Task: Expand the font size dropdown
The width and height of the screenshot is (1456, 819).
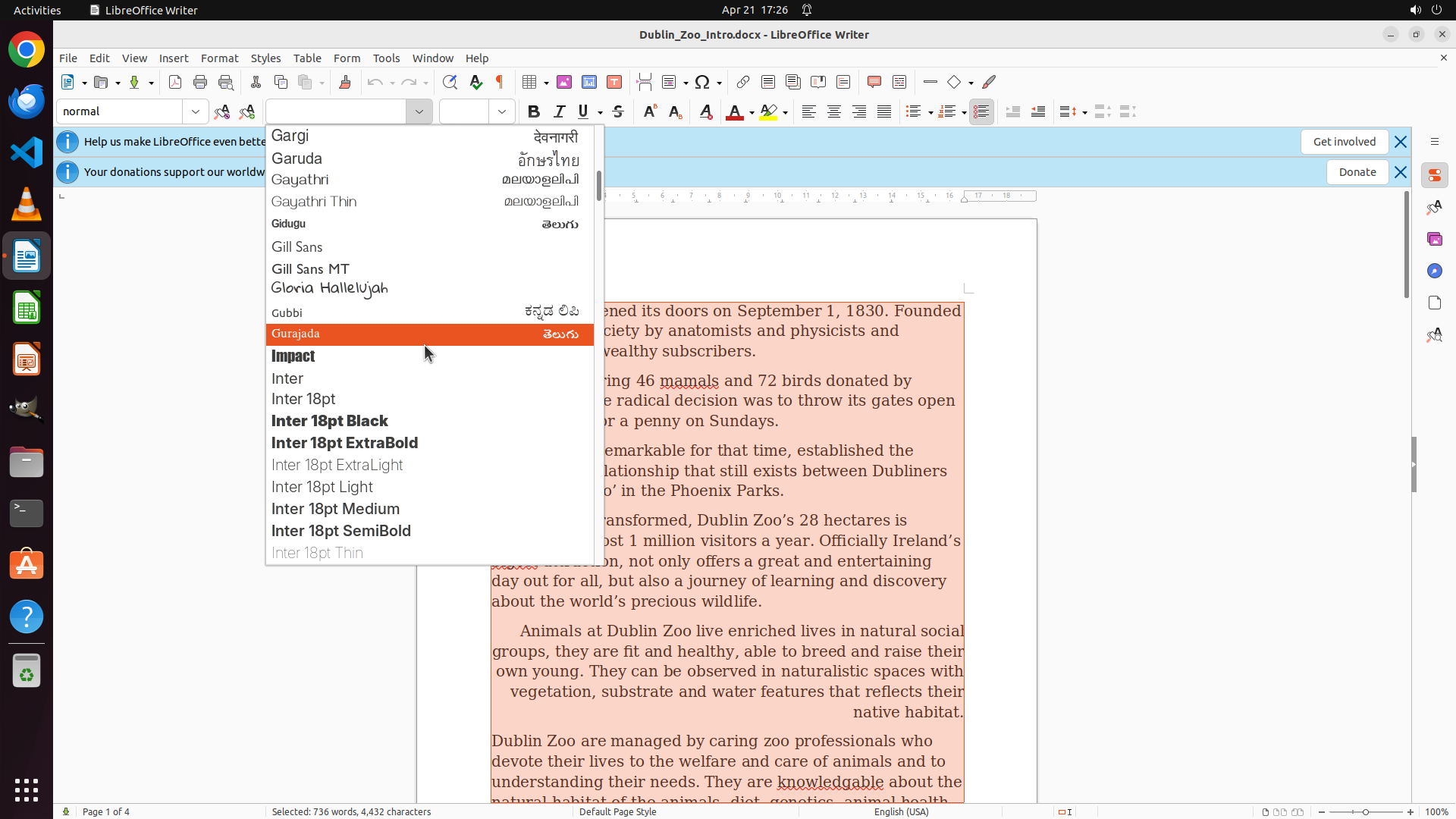Action: [x=501, y=111]
